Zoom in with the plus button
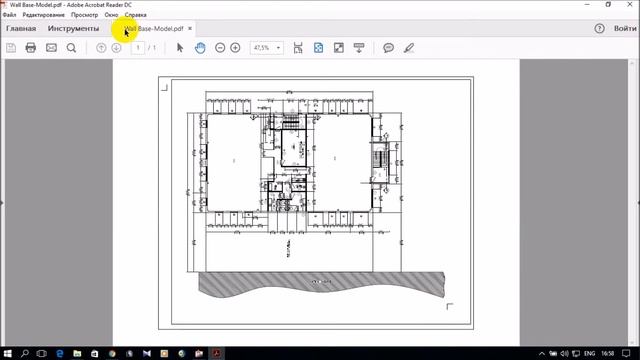This screenshot has width=640, height=360. 235,48
